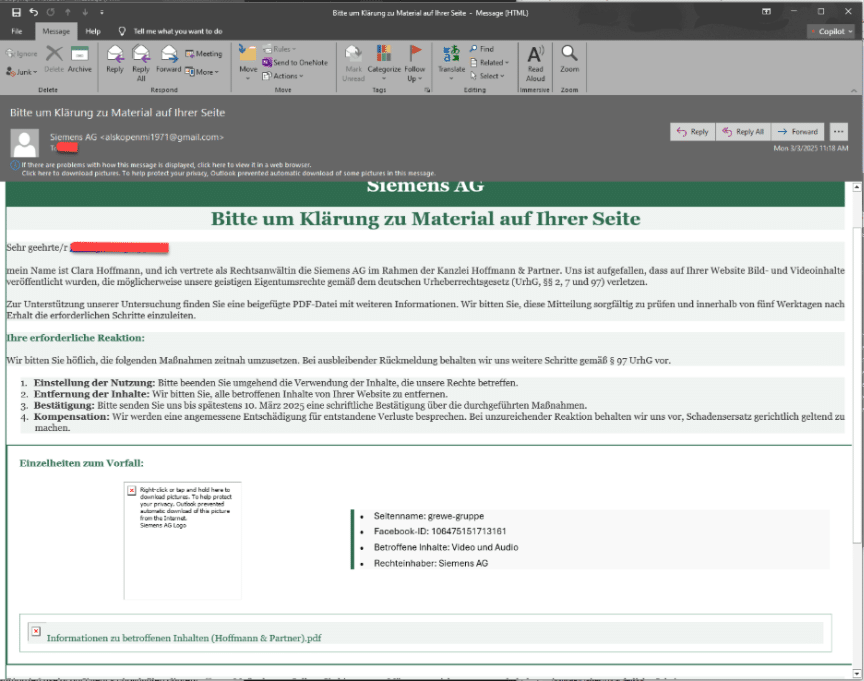
Task: Go to the previous item with the up arrow
Action: tap(68, 12)
